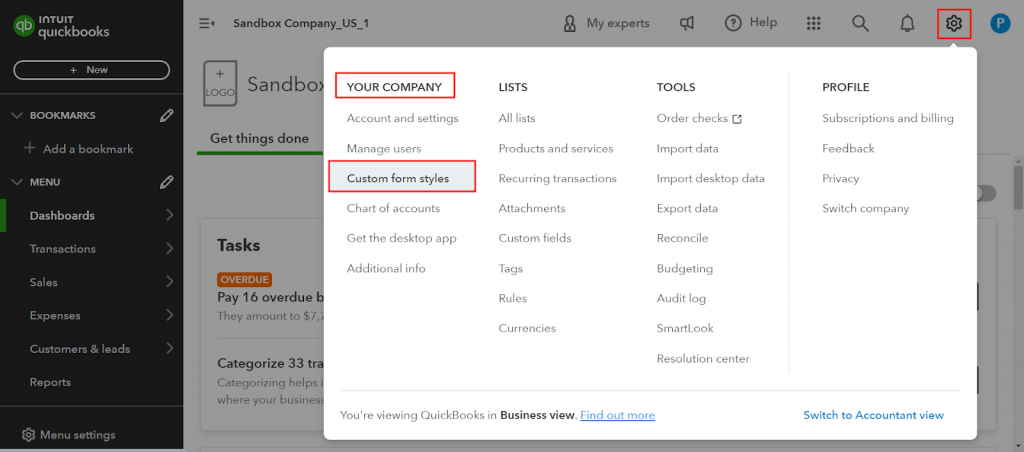Open Attachments list
This screenshot has width=1024, height=452.
click(532, 208)
